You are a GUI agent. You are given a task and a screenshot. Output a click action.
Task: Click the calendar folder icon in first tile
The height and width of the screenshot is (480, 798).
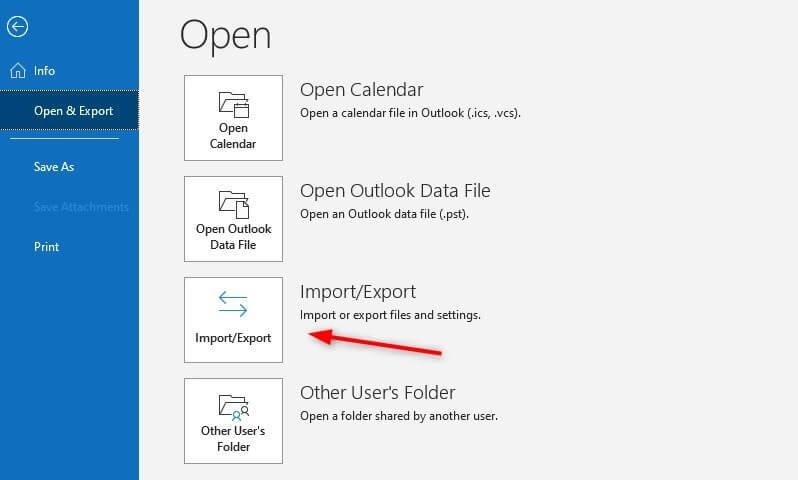click(234, 104)
